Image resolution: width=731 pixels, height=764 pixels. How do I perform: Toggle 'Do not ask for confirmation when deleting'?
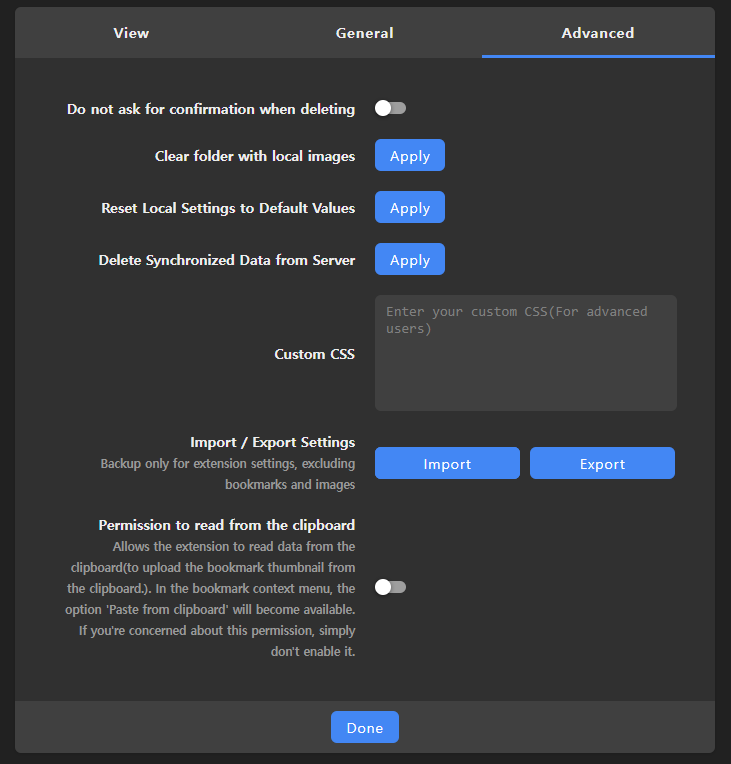pyautogui.click(x=390, y=108)
